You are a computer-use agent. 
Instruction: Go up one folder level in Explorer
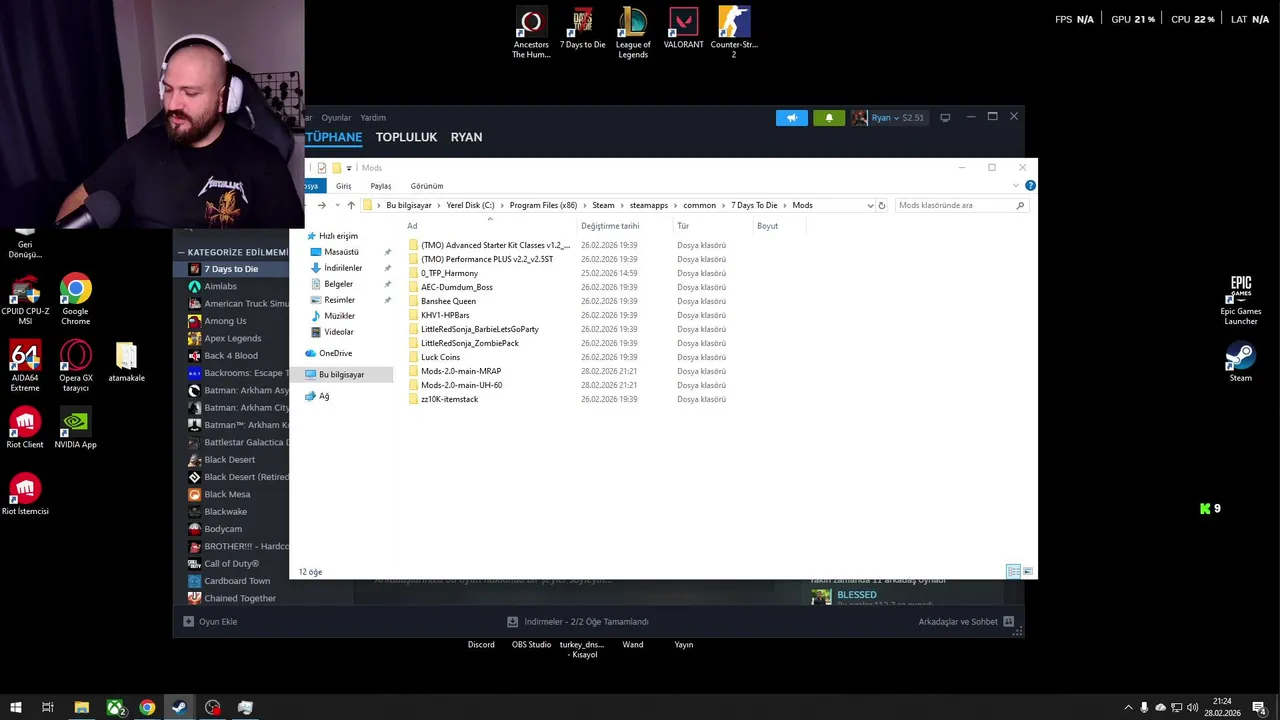351,205
